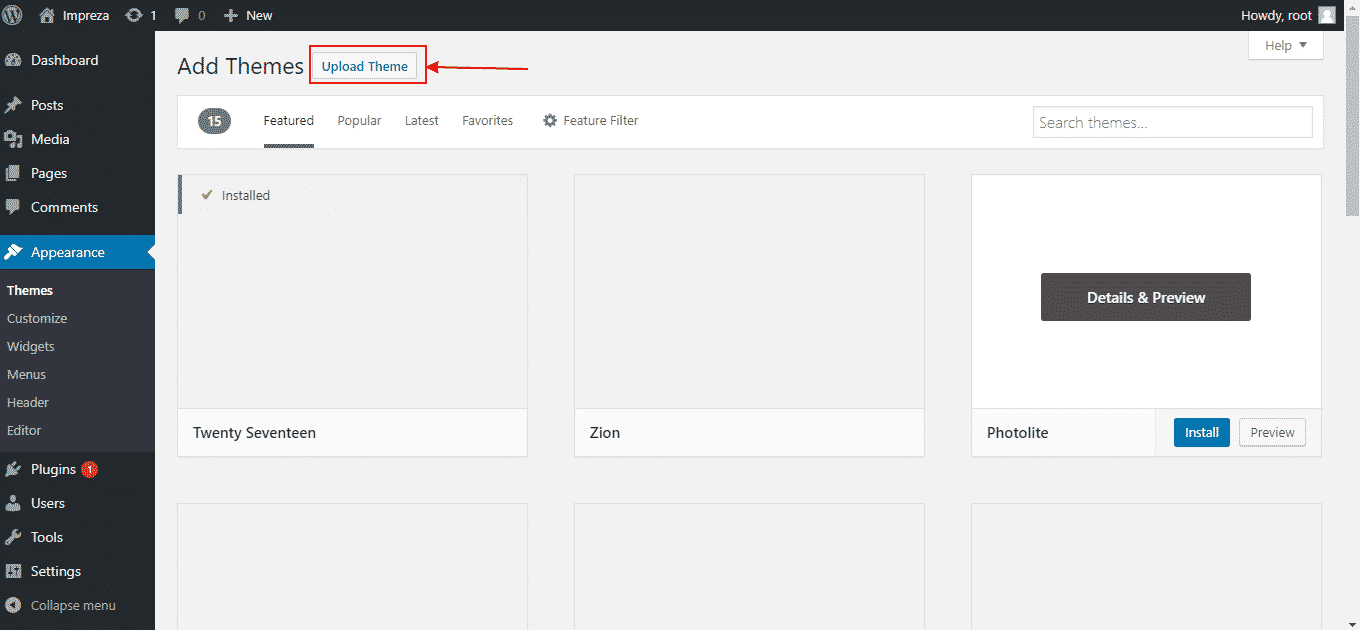Click the Tools wrench icon
The width and height of the screenshot is (1360, 630).
point(13,537)
